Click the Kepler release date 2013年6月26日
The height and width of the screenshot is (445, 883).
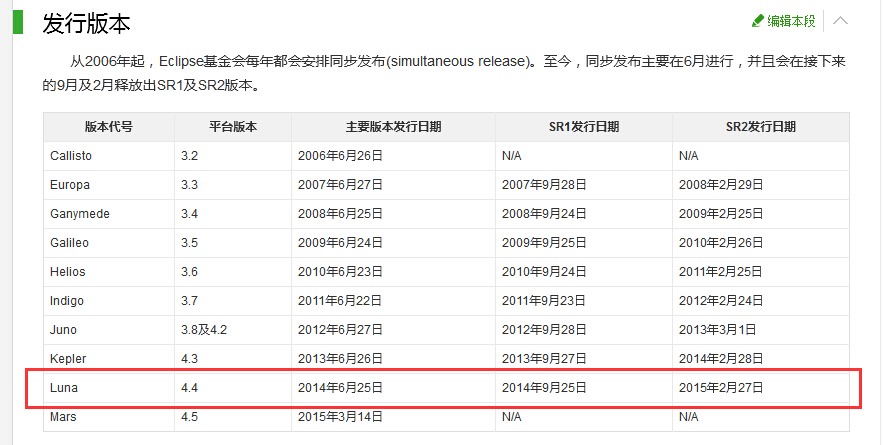340,359
